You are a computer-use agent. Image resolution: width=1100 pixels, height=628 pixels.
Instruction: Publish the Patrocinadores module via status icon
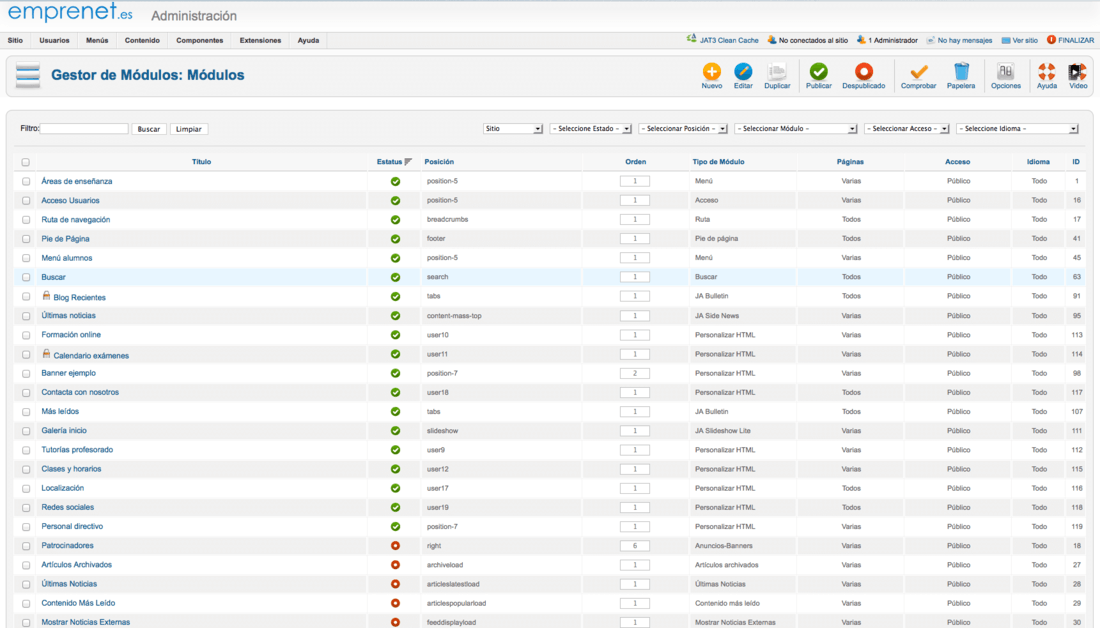pyautogui.click(x=395, y=546)
